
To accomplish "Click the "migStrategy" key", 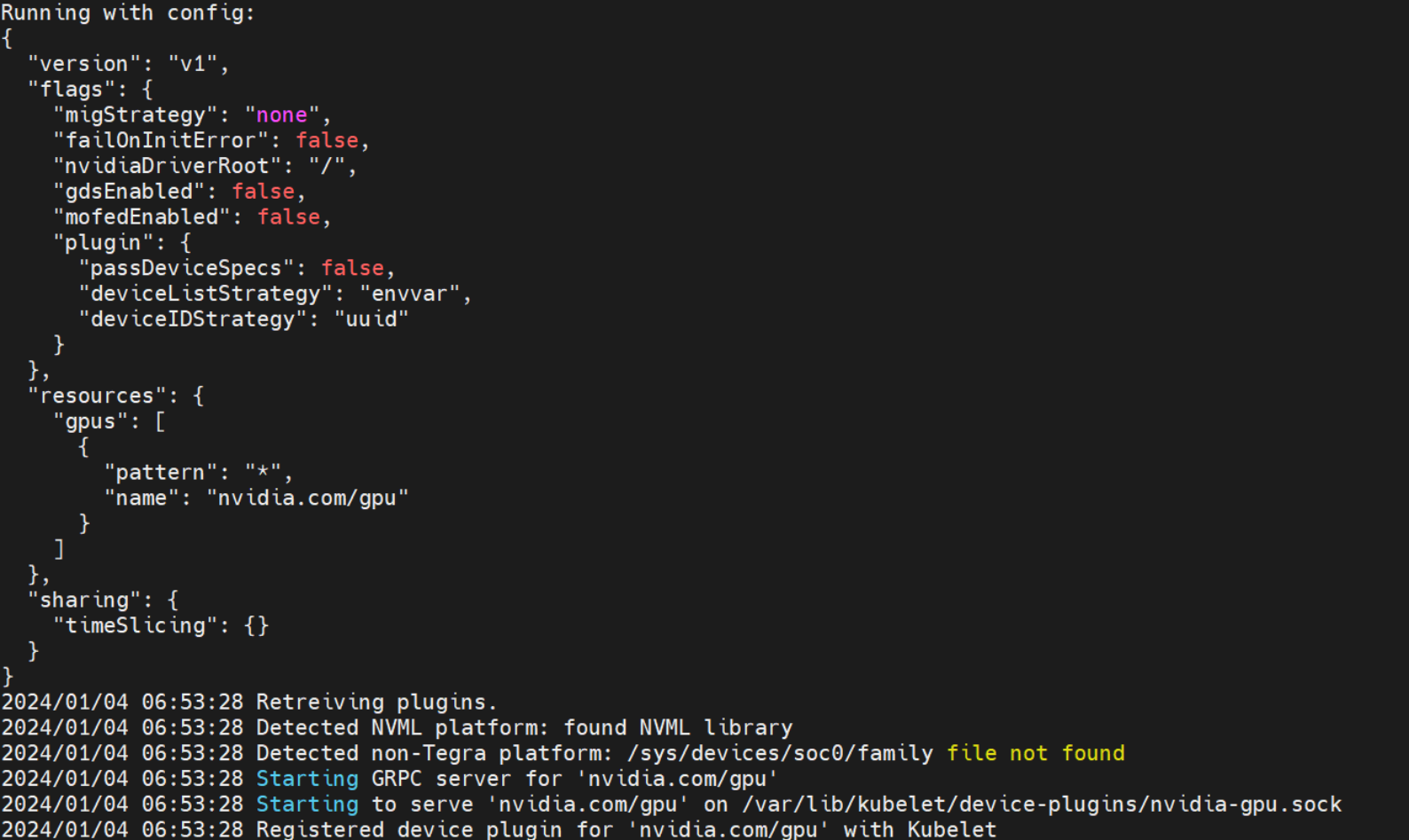I will (136, 115).
